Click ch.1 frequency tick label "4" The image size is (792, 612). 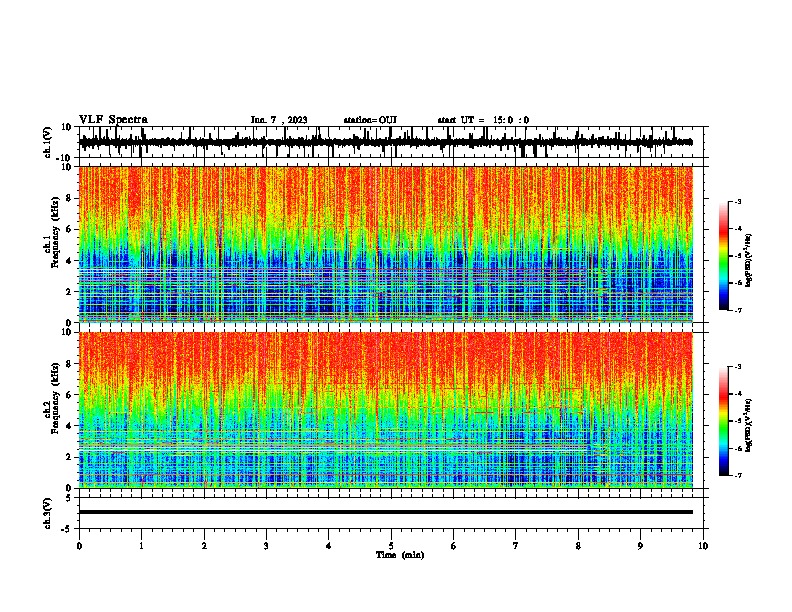(x=69, y=261)
